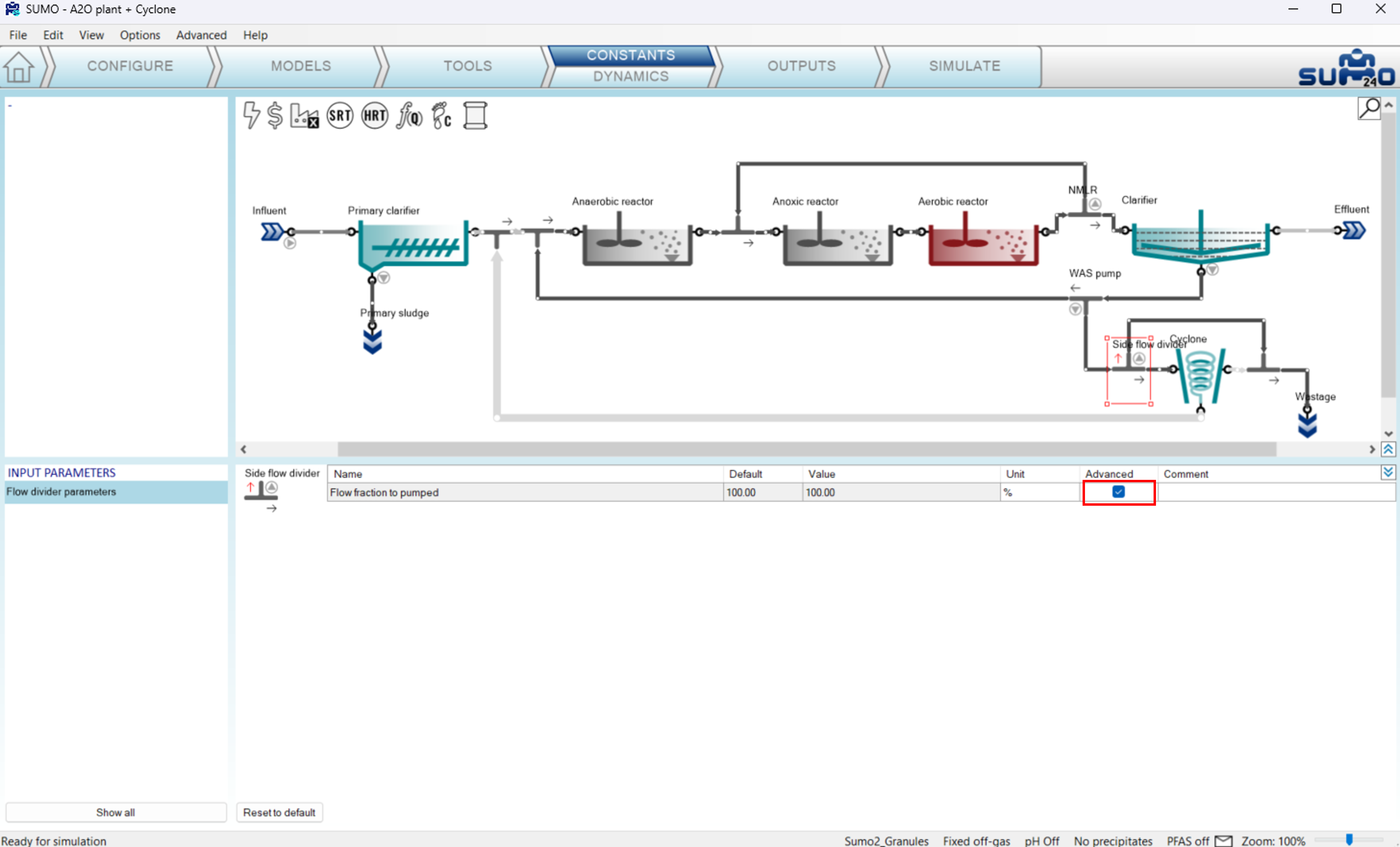Click the Show all button

115,812
